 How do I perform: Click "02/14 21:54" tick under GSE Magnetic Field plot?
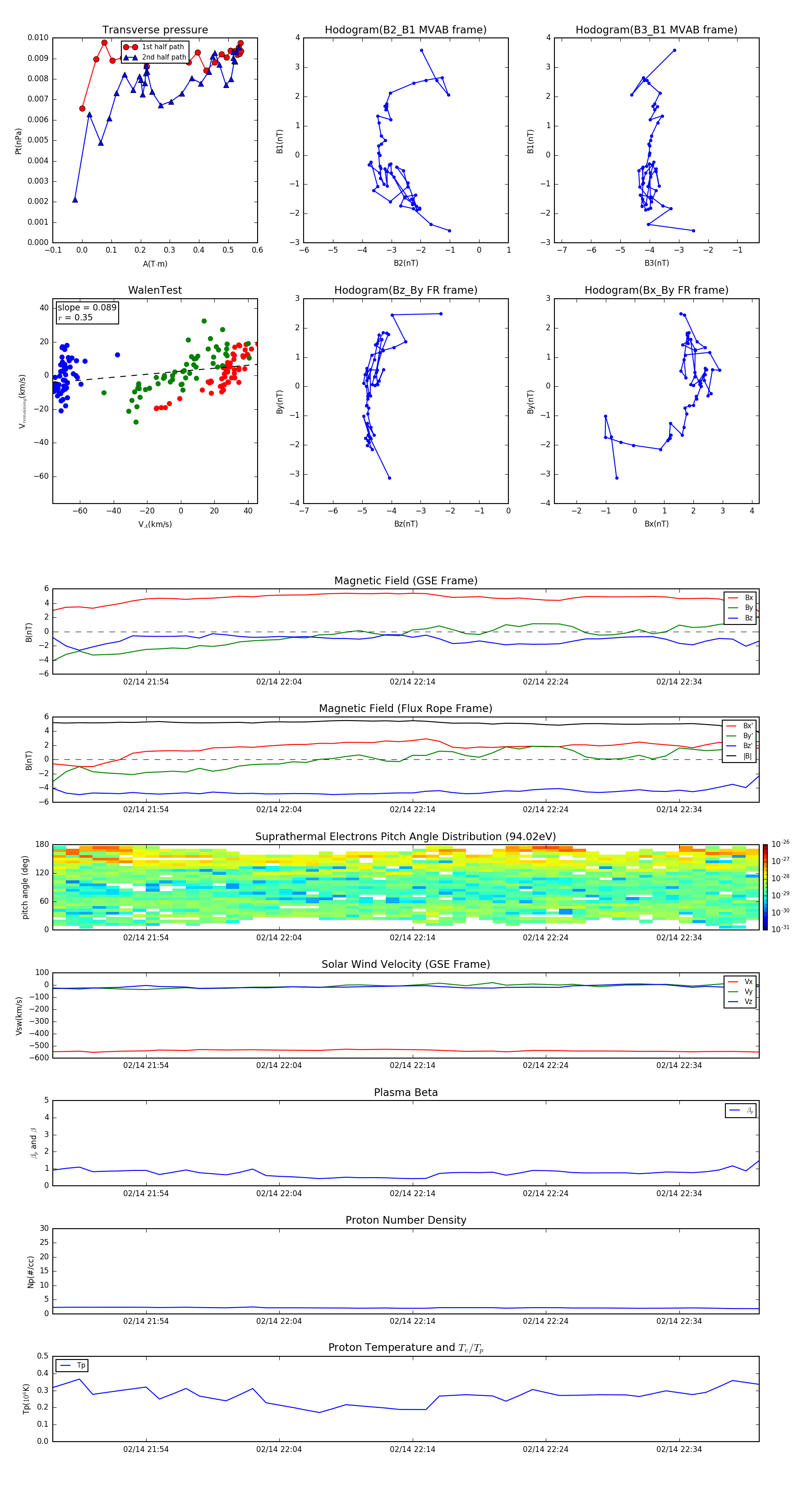(x=146, y=682)
